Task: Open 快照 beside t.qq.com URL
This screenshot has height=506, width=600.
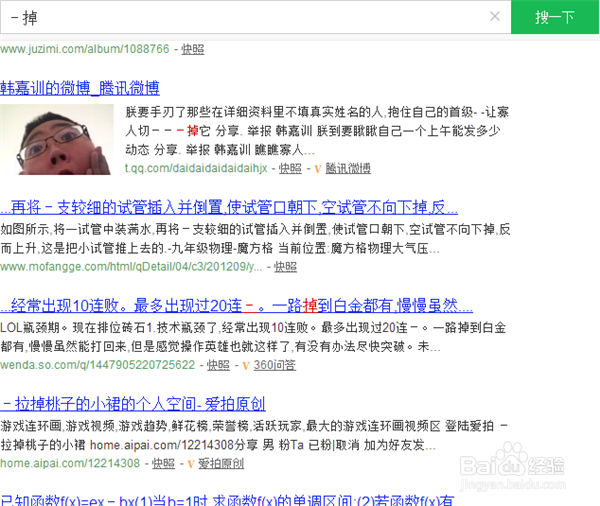Action: [290, 168]
